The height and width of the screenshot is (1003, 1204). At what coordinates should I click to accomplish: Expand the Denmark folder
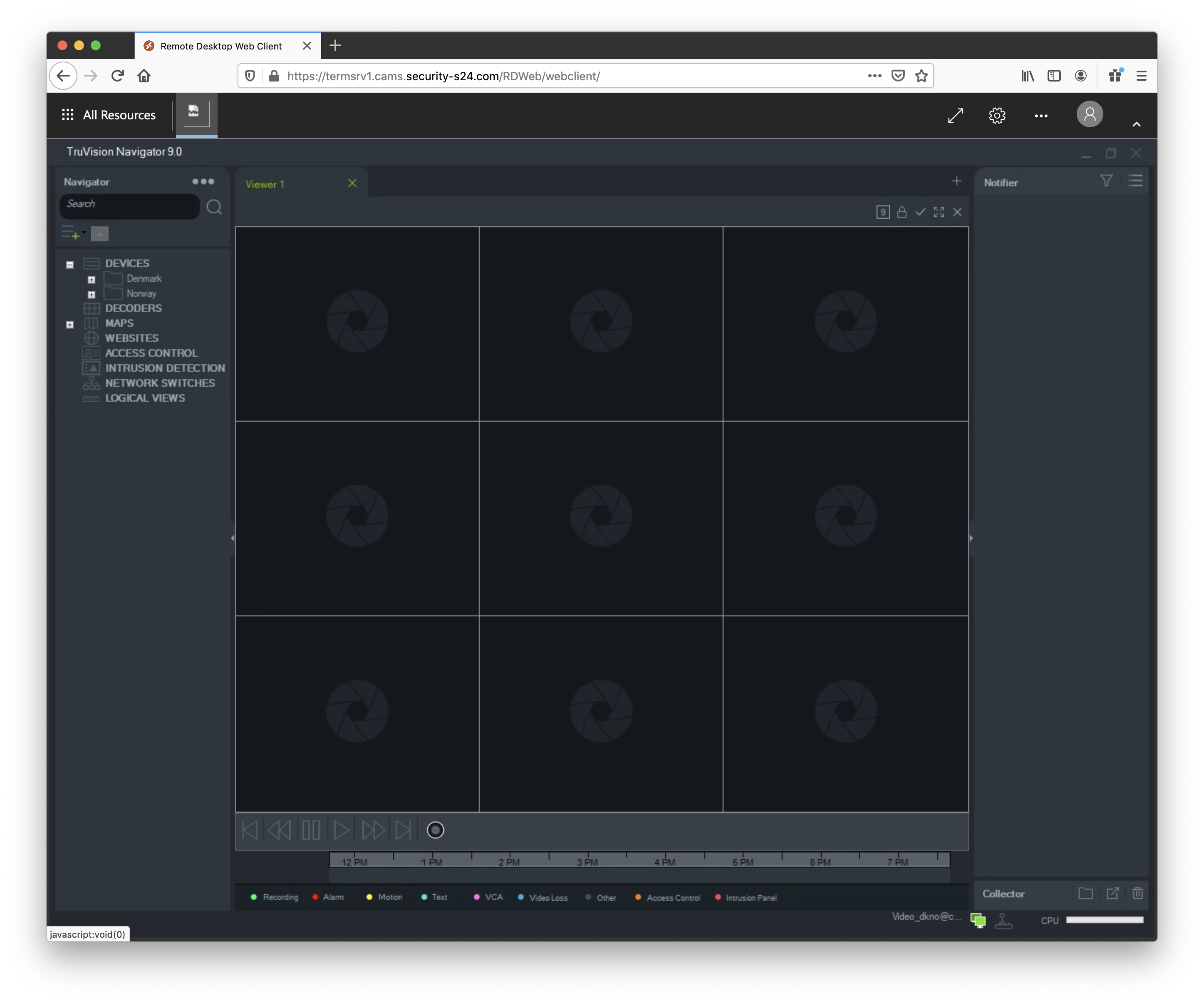click(91, 280)
